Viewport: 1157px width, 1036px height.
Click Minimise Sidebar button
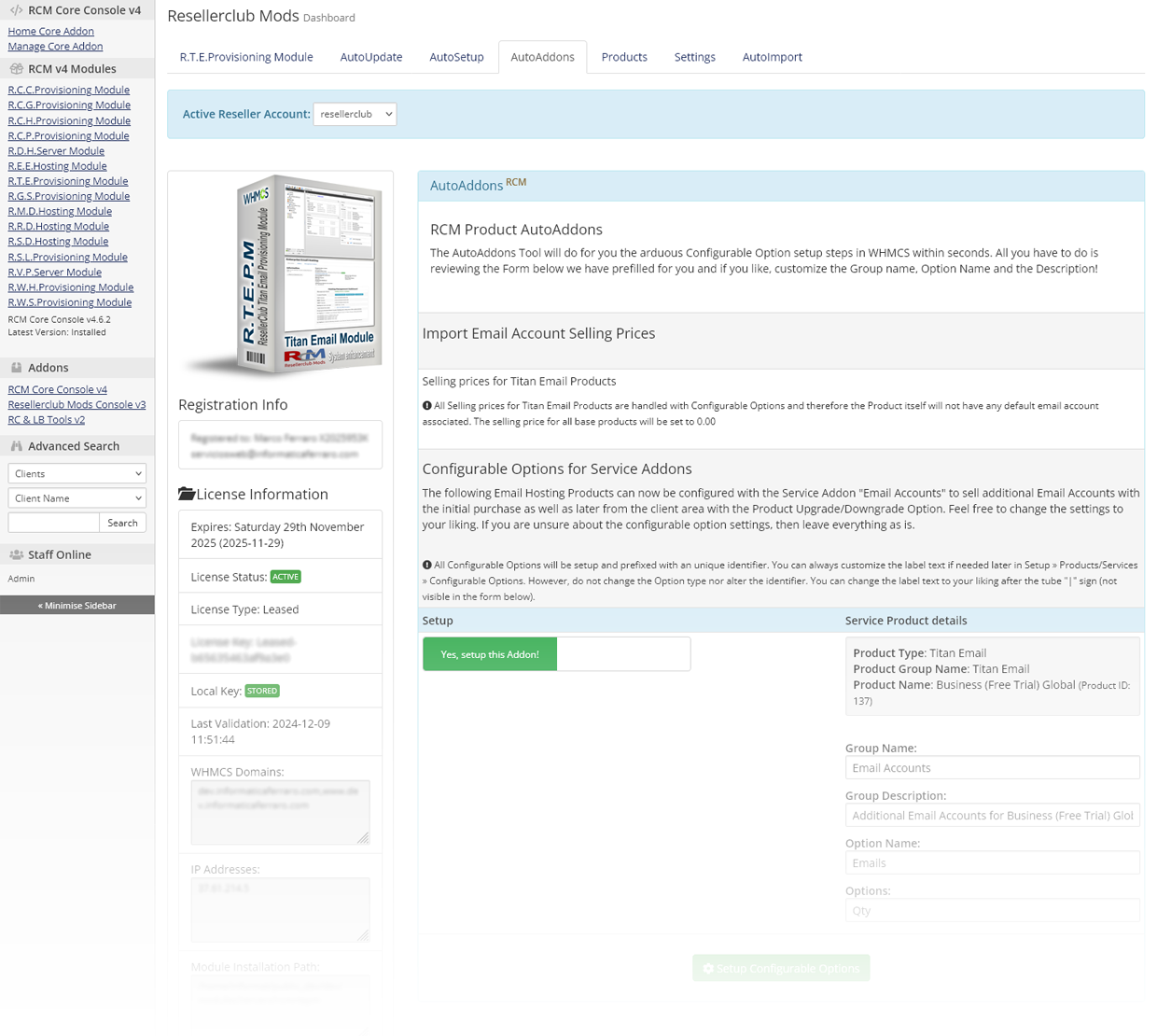(77, 605)
